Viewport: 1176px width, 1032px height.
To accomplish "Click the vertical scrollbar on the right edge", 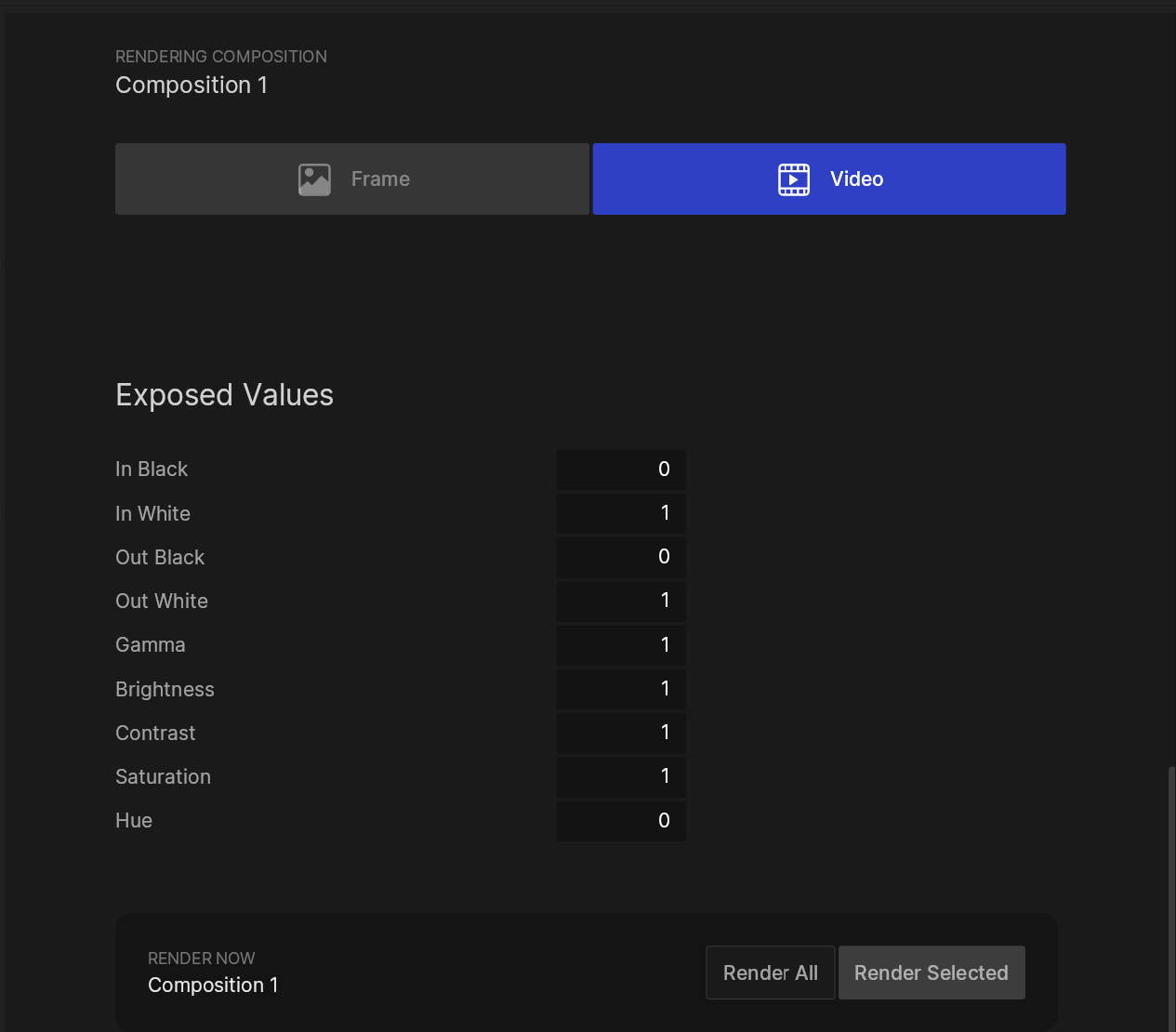I will point(1170,893).
